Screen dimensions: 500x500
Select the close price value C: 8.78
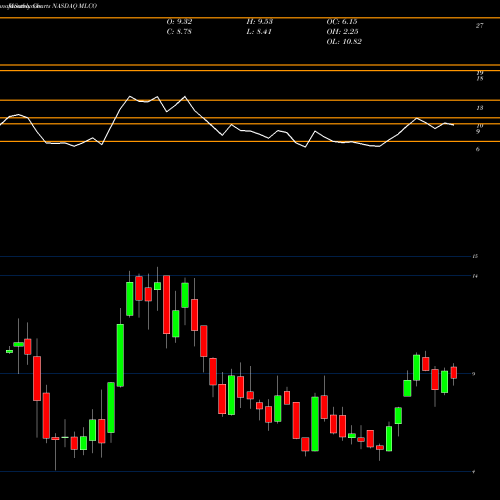point(179,32)
